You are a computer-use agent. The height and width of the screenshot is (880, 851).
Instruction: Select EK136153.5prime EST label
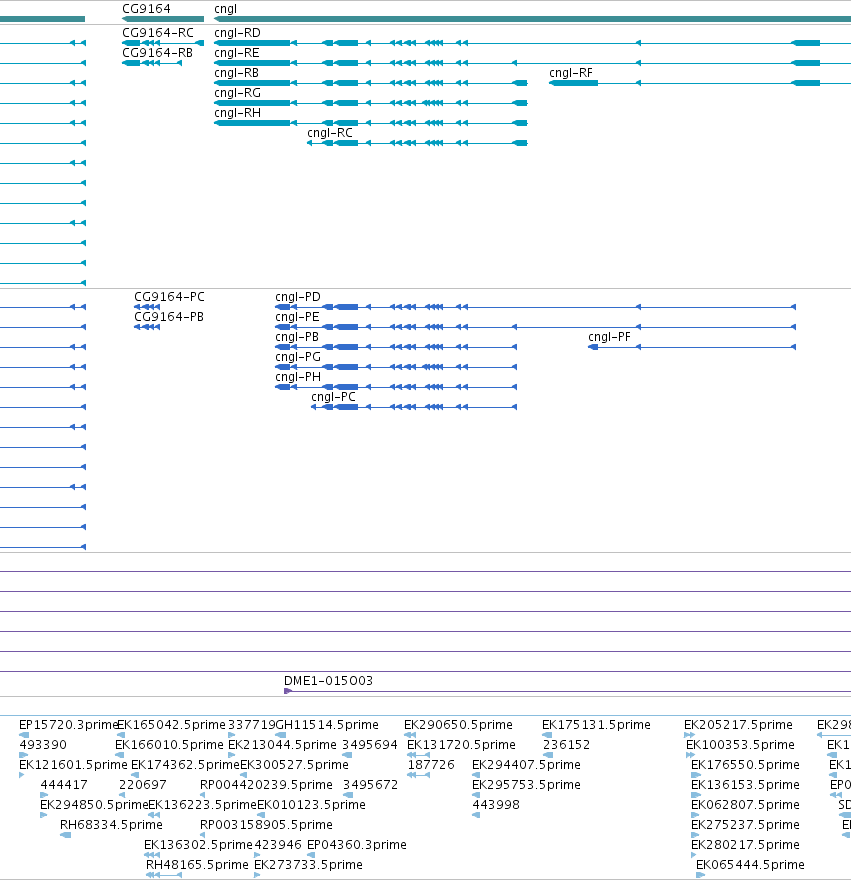click(745, 785)
